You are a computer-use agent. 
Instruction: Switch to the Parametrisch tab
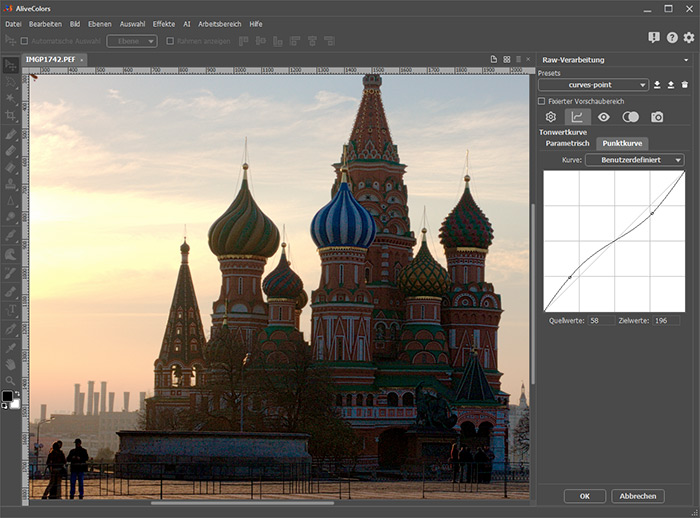(x=567, y=143)
